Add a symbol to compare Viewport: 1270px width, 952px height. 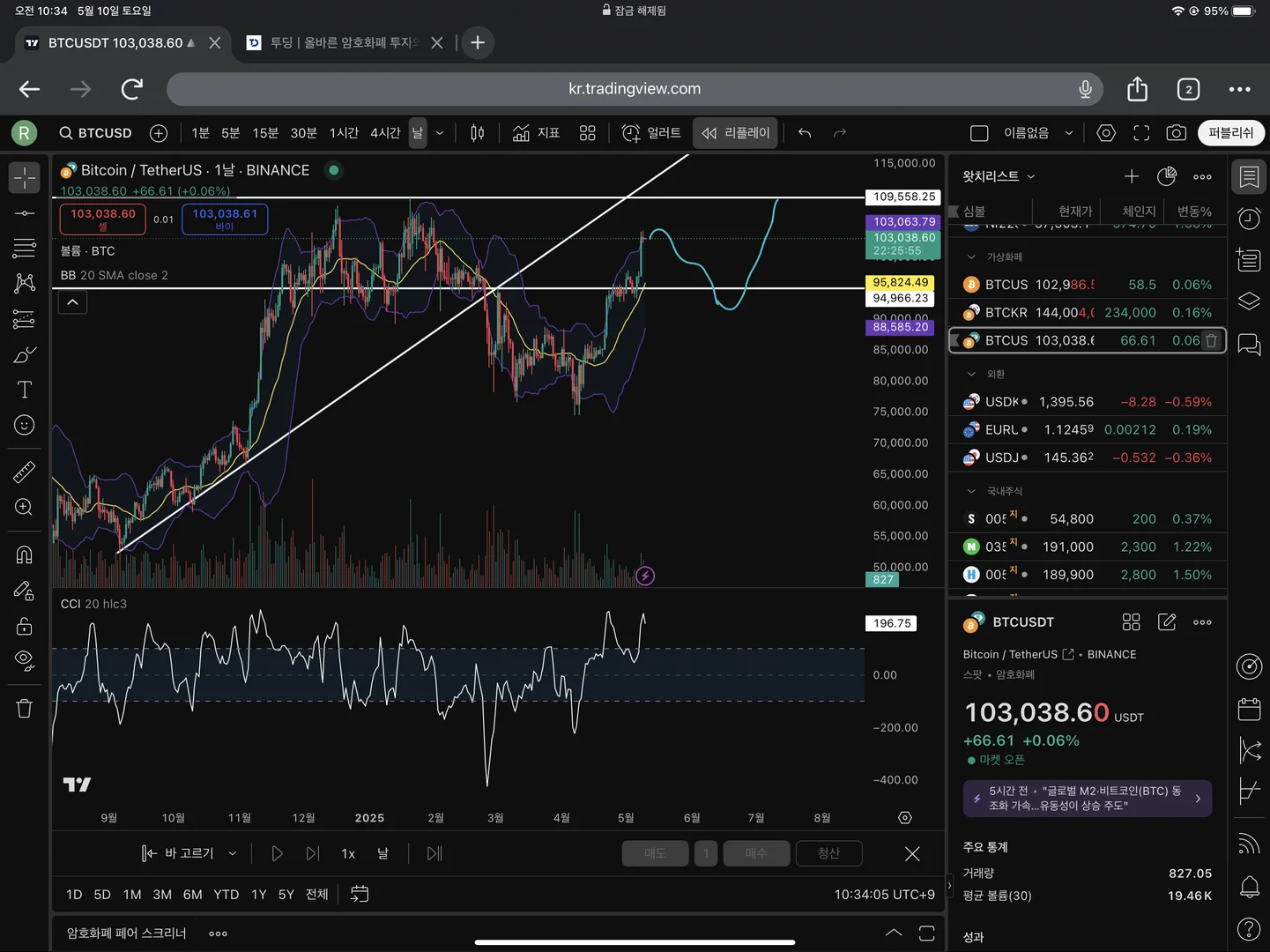click(x=159, y=133)
